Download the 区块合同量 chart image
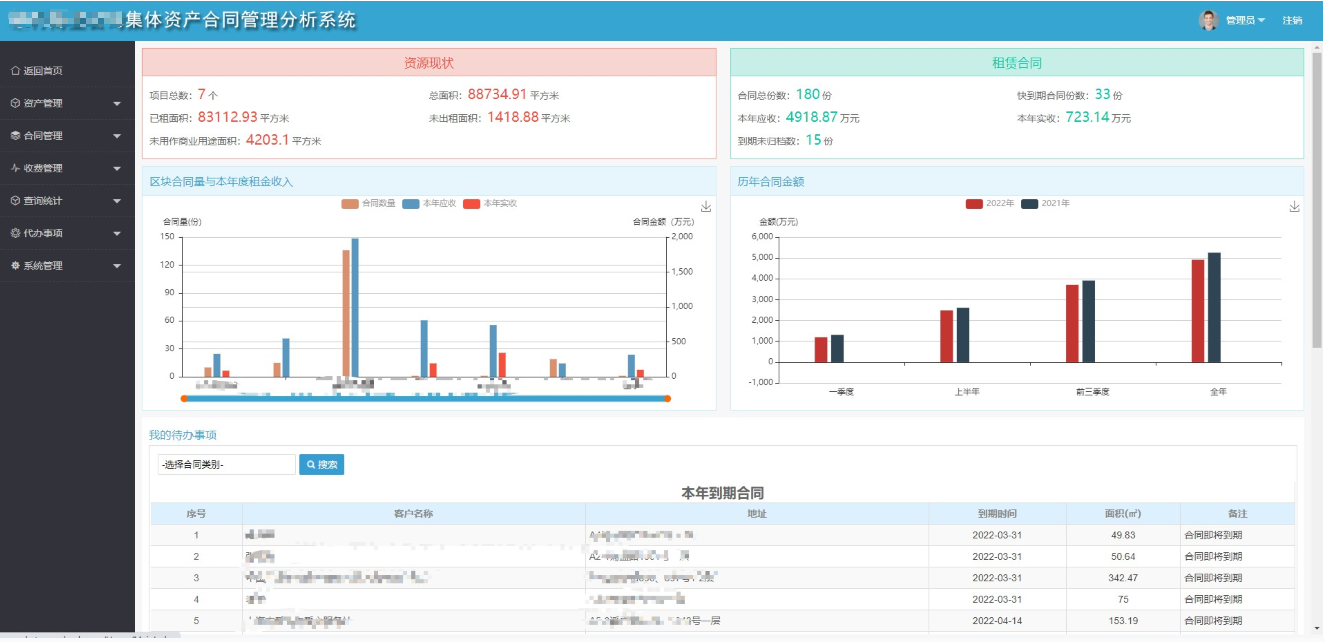1325x642 pixels. click(706, 207)
